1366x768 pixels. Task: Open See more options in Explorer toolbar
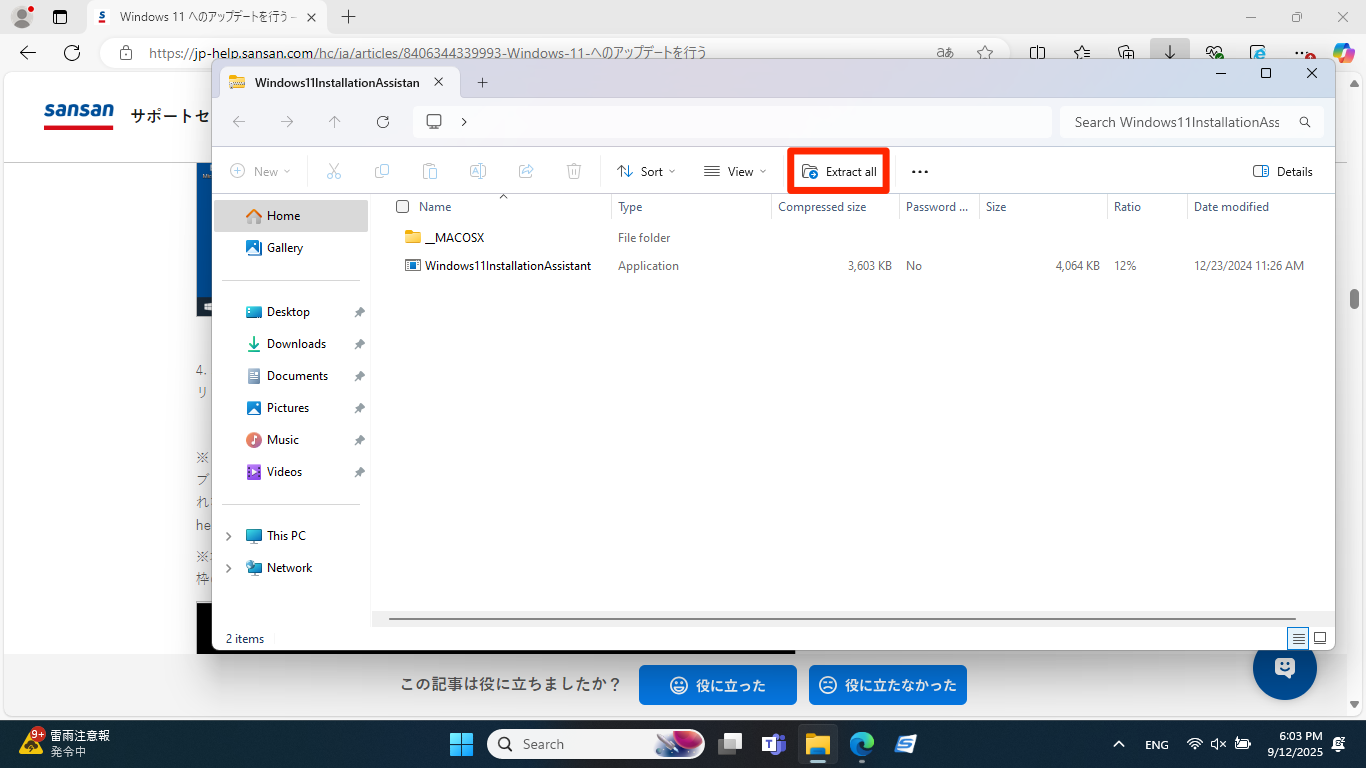pyautogui.click(x=920, y=172)
